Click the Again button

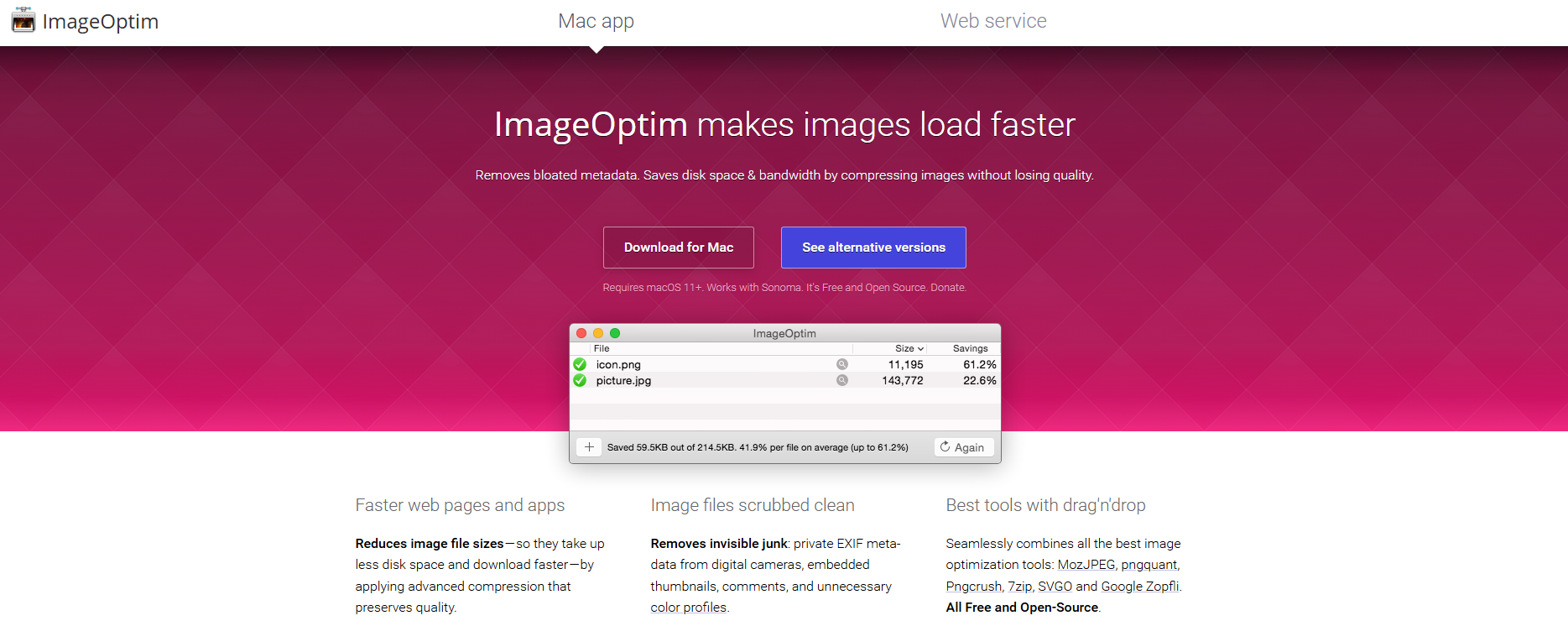964,447
